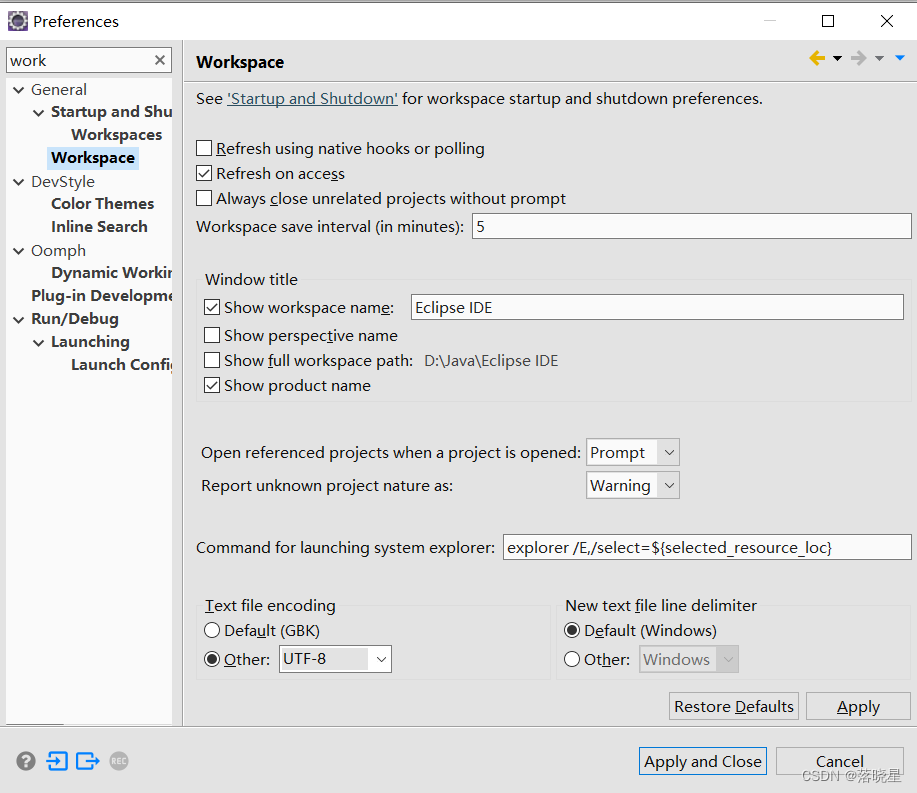917x793 pixels.
Task: Go forward to next preference page
Action: [x=859, y=58]
